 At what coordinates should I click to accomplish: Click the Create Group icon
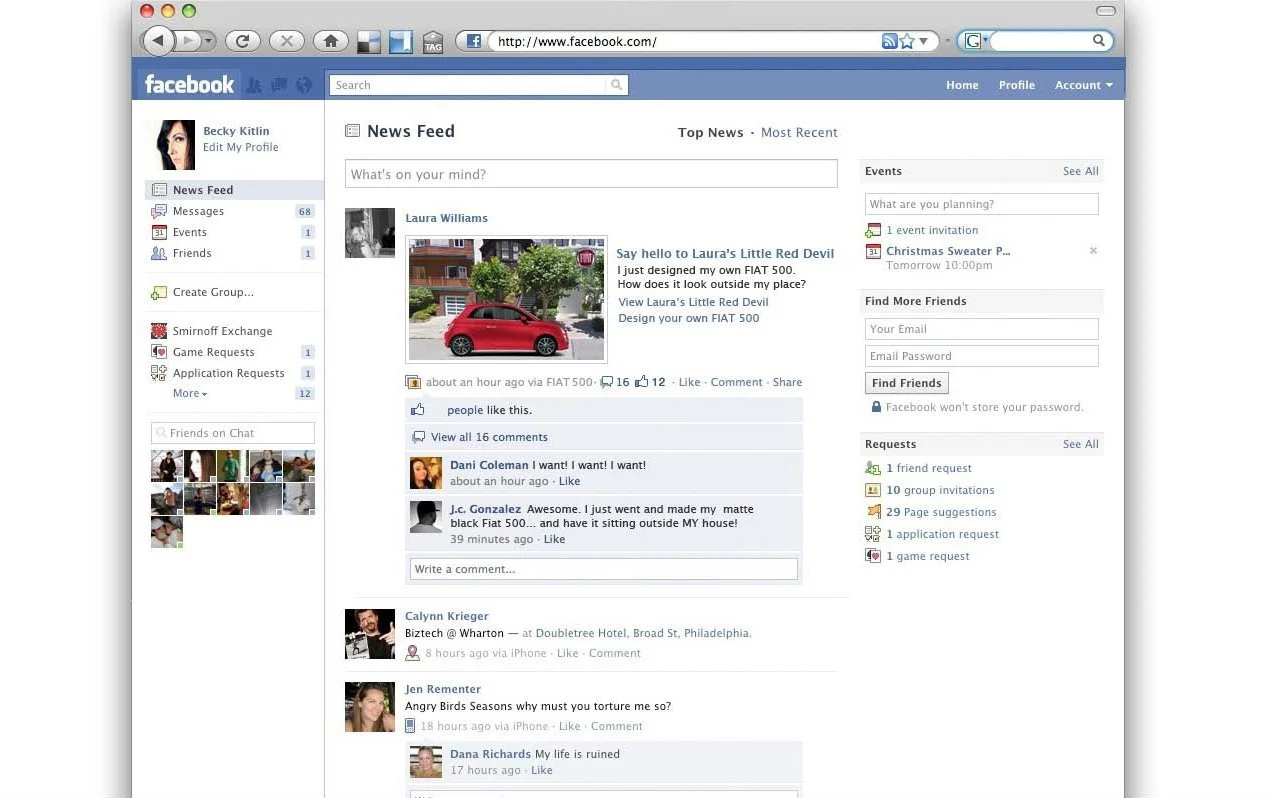pos(159,292)
